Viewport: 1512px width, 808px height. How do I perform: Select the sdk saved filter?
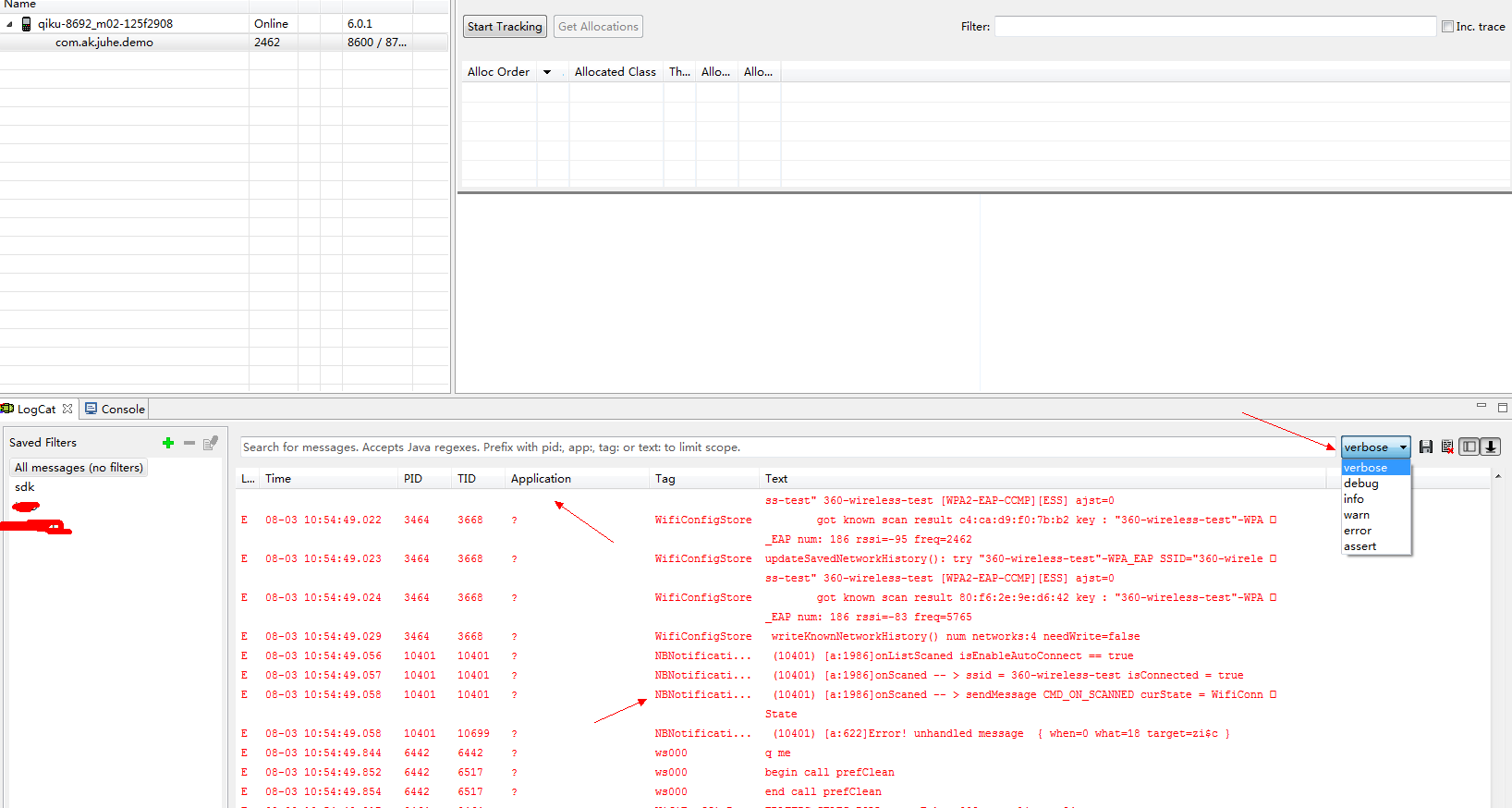tap(25, 487)
